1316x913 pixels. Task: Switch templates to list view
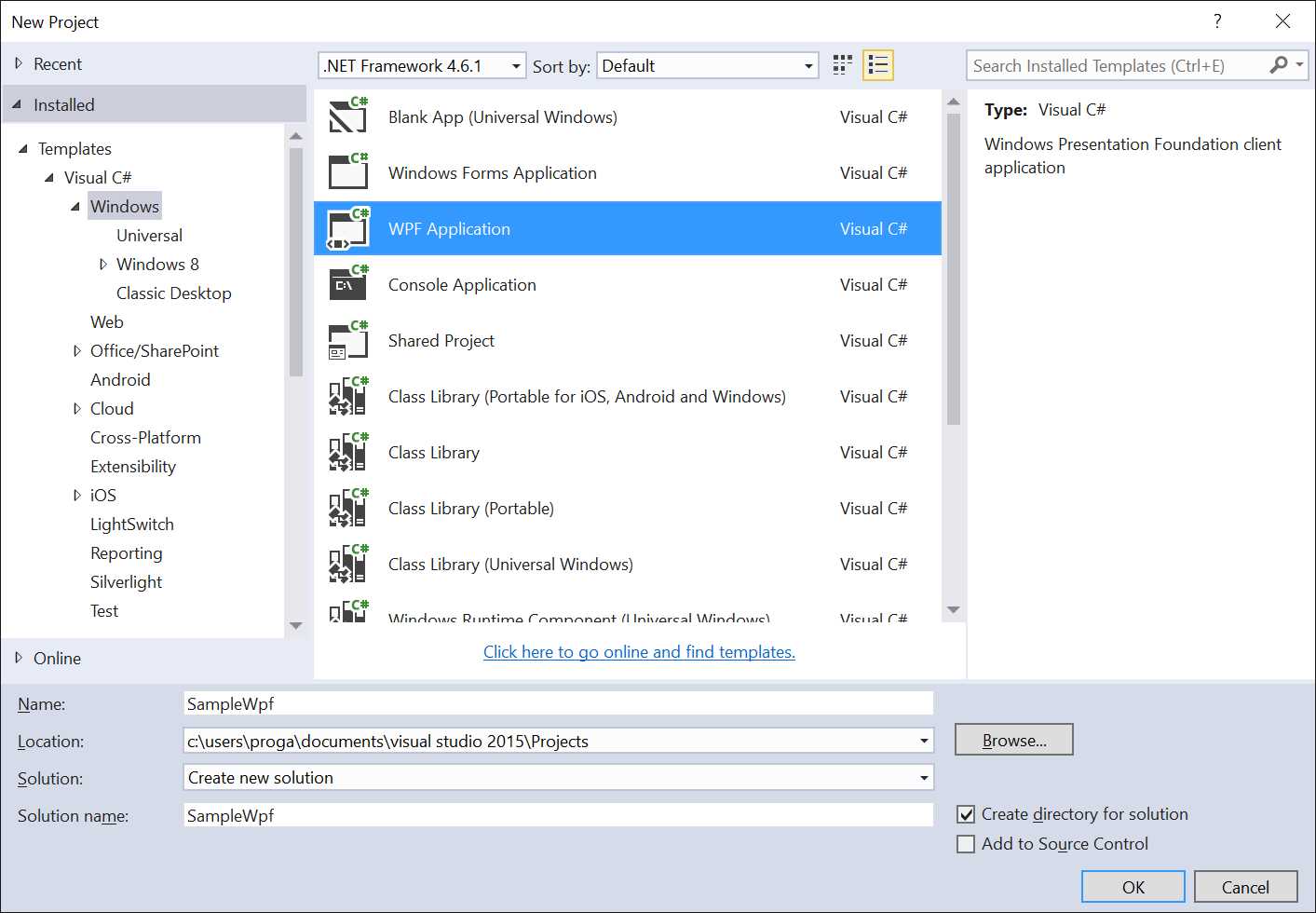click(876, 64)
